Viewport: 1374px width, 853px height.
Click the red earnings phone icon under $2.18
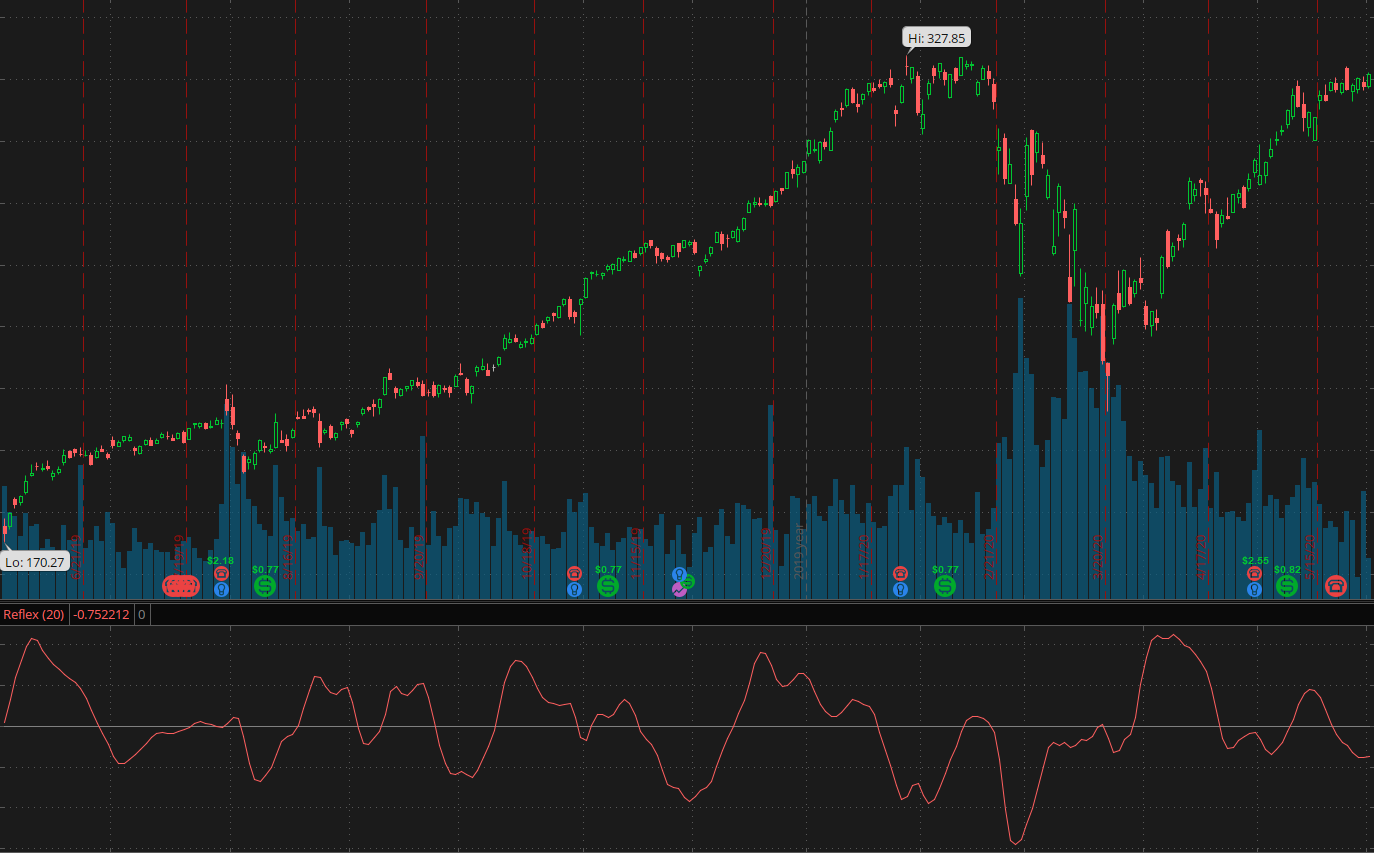point(221,573)
